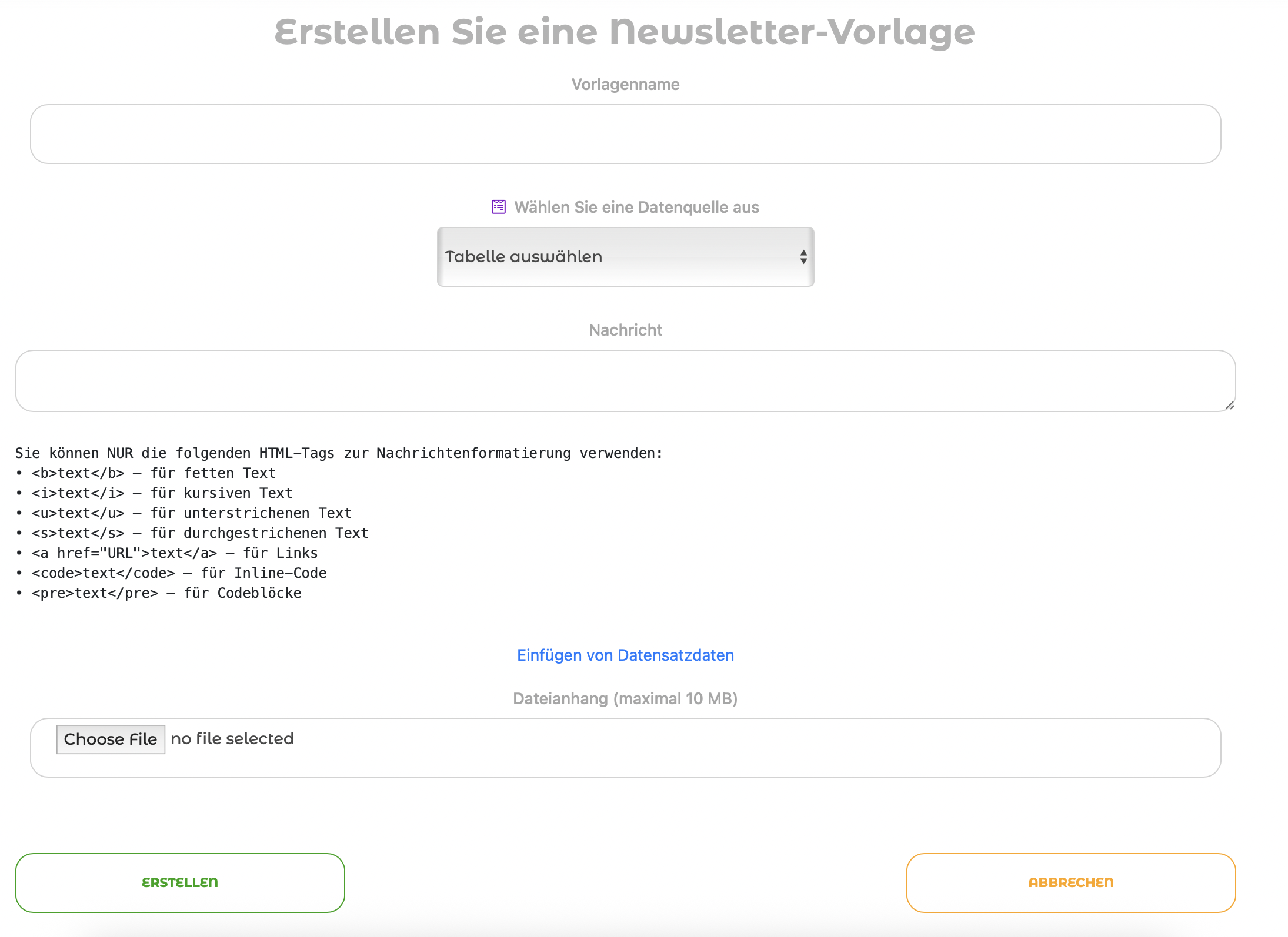Viewport: 1288px width, 937px height.
Task: Click the data source icon beside Wählen Sie
Action: pyautogui.click(x=499, y=207)
